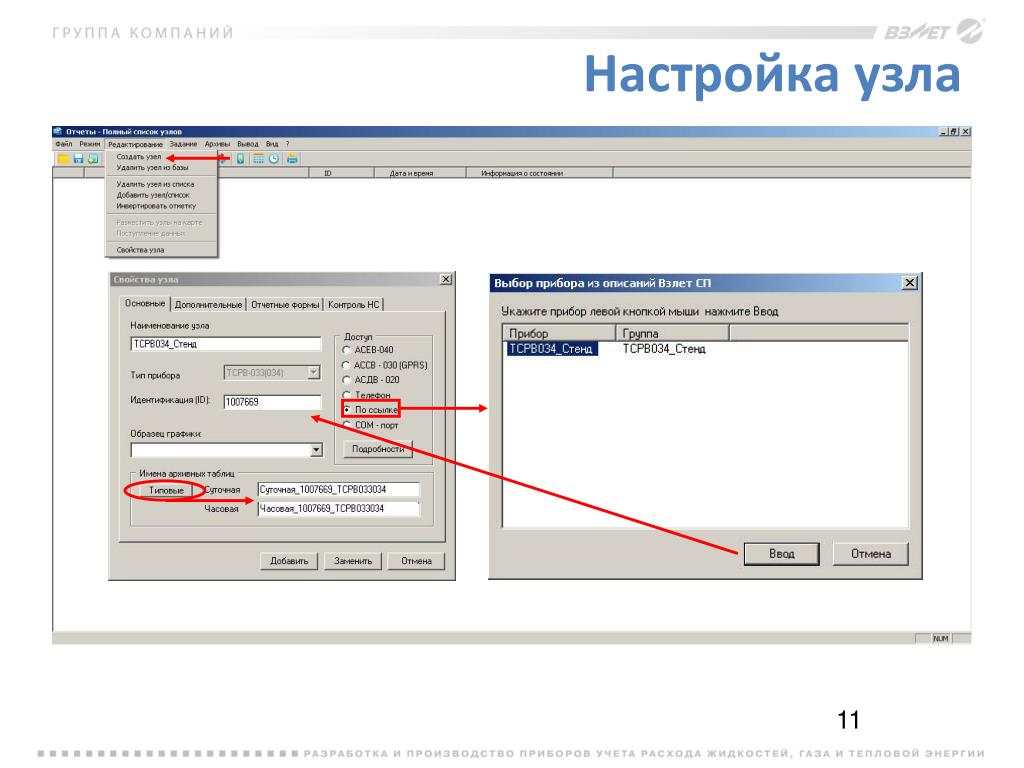Click the Идентификация (ID) input field
The width and height of the screenshot is (1024, 768).
click(x=272, y=402)
